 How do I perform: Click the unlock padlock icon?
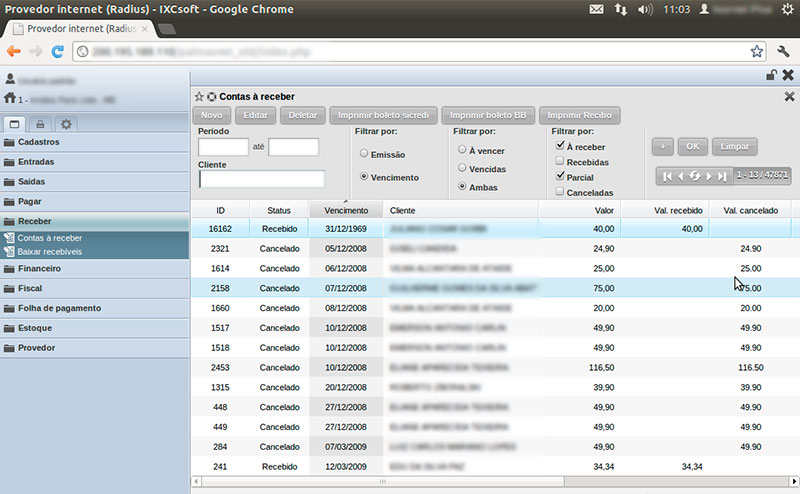(x=771, y=75)
